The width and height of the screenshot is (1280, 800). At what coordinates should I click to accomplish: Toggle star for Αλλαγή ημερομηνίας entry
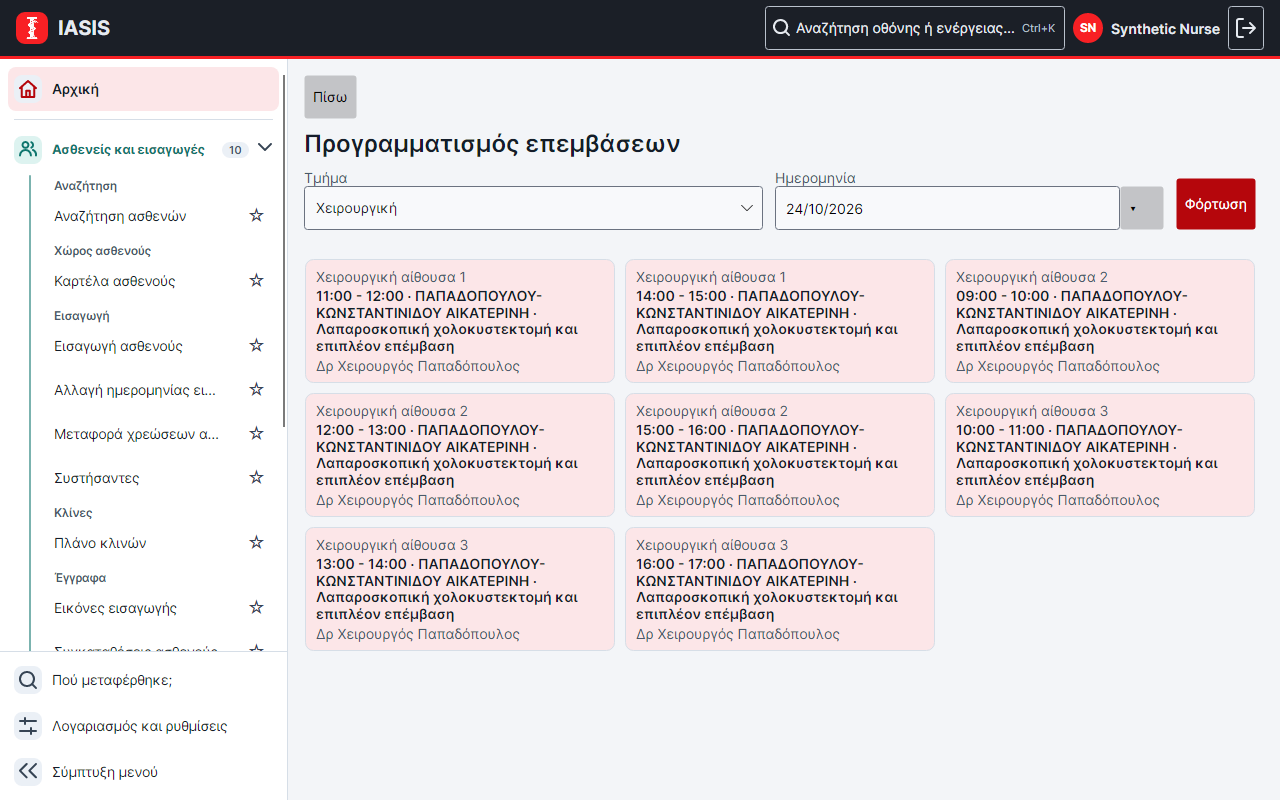tap(256, 389)
